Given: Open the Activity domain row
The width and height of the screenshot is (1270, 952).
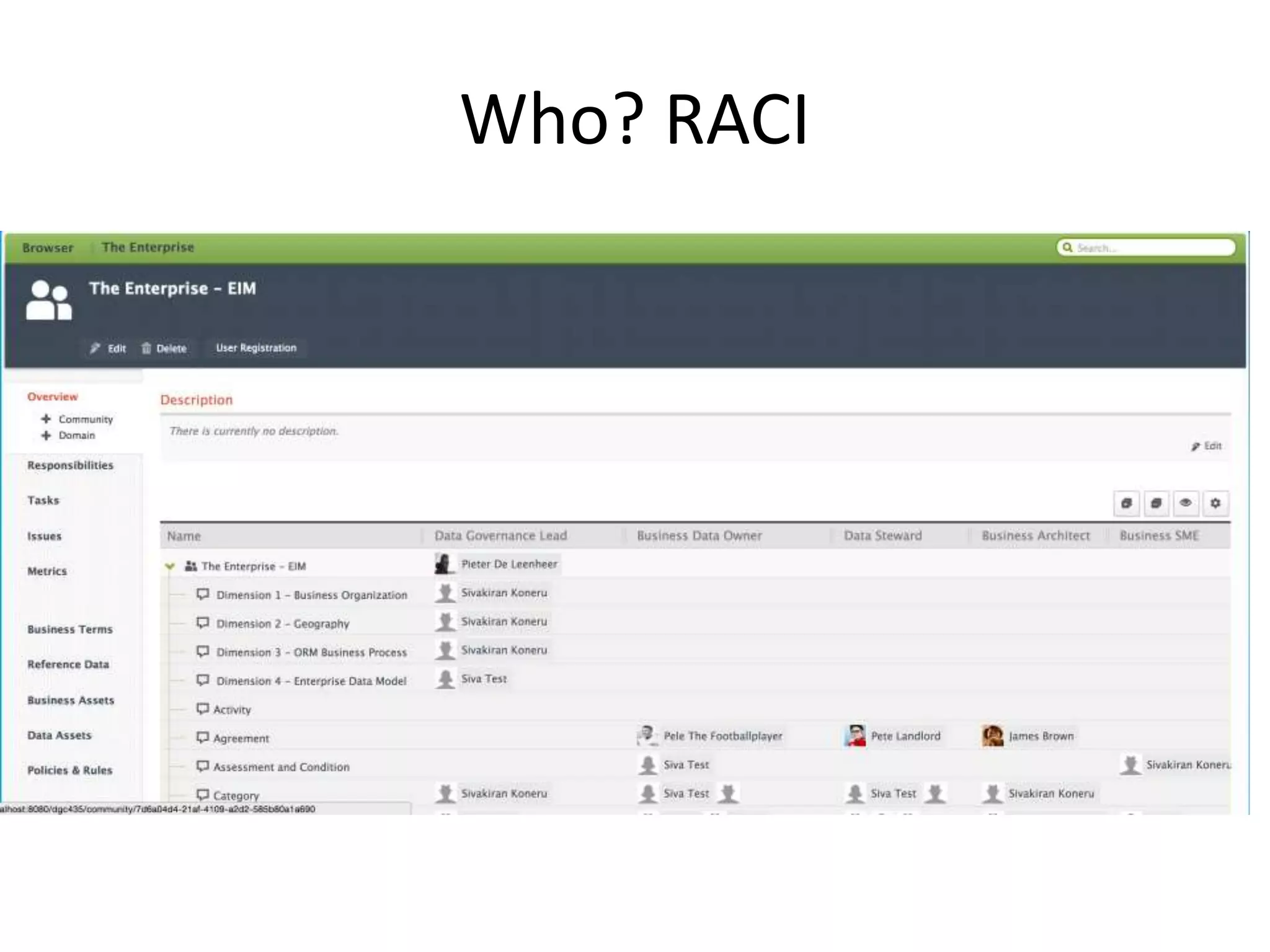Looking at the screenshot, I should (x=232, y=710).
